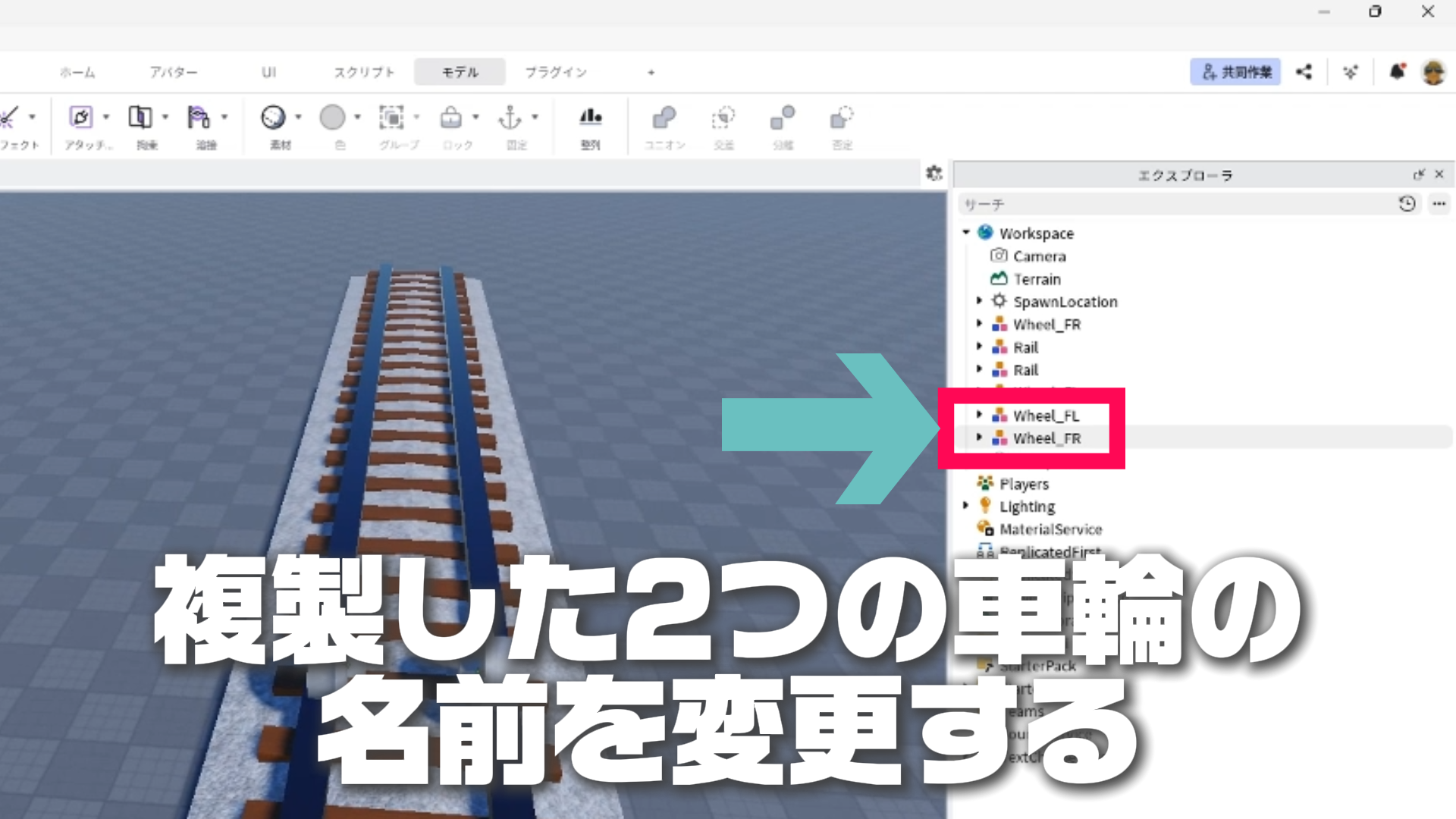1456x819 pixels.
Task: Switch to the アバター (Avatar) tab
Action: click(x=174, y=72)
